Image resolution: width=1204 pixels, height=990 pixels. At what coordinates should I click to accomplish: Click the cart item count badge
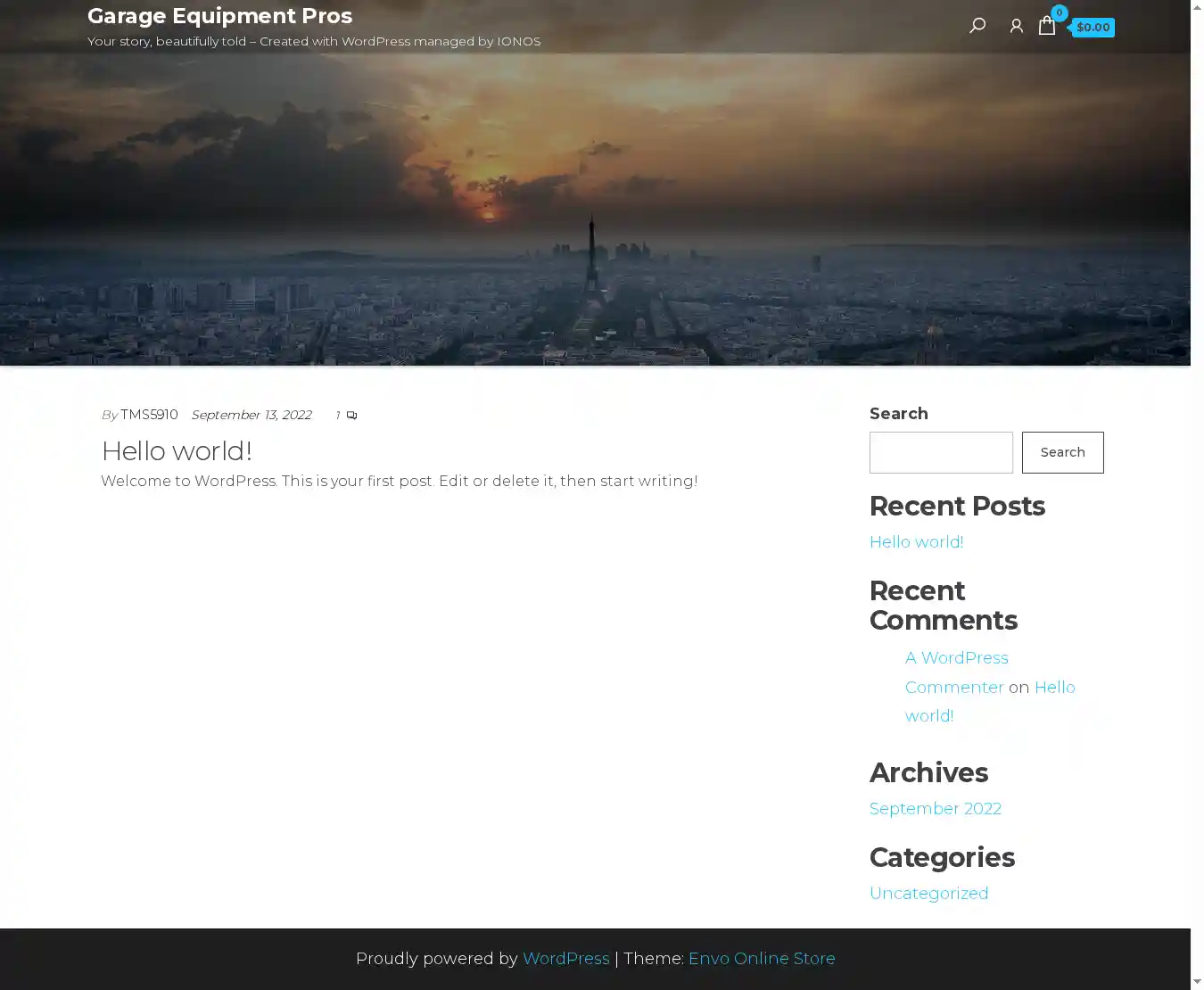tap(1059, 12)
